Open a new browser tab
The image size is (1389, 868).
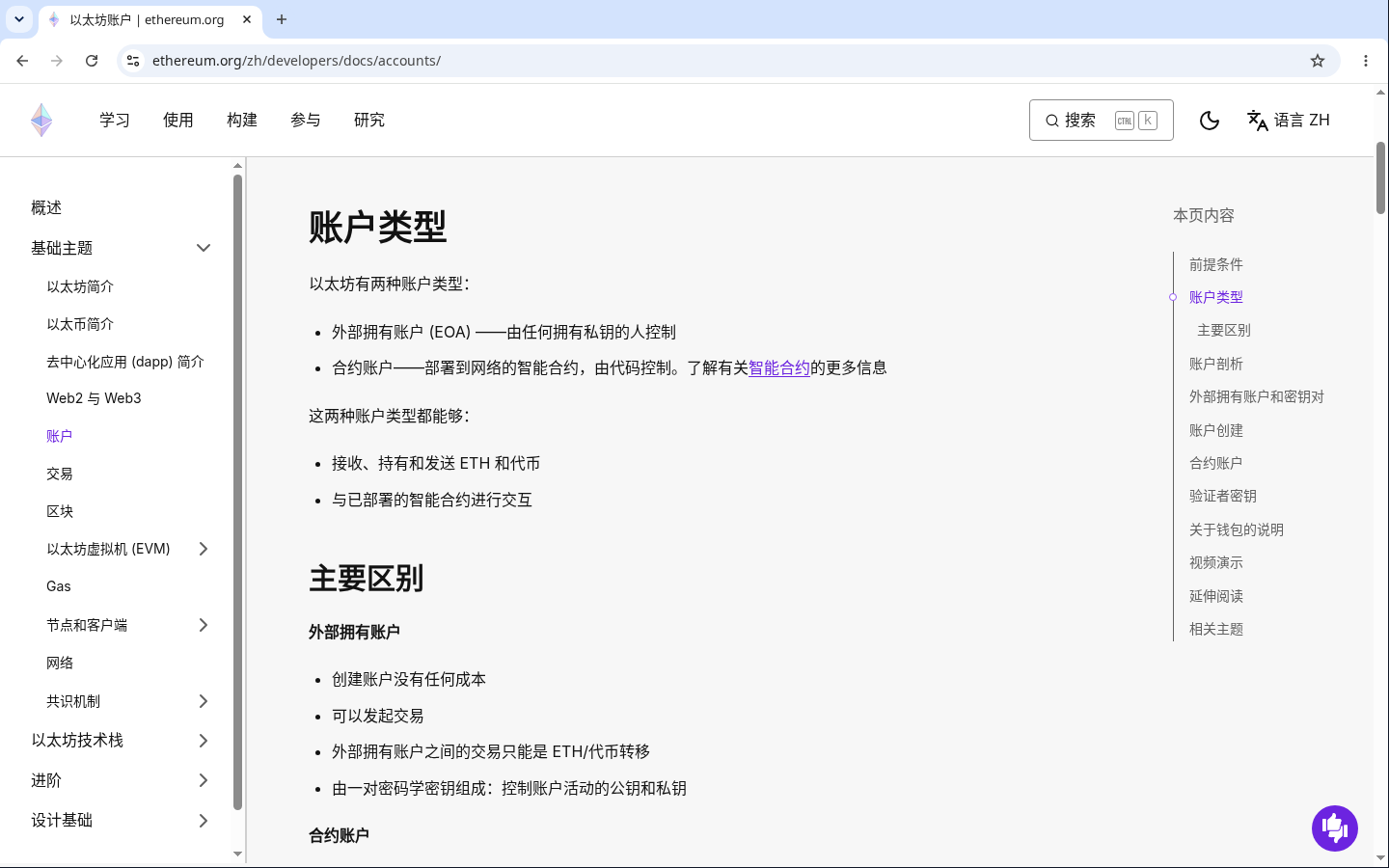point(282,19)
